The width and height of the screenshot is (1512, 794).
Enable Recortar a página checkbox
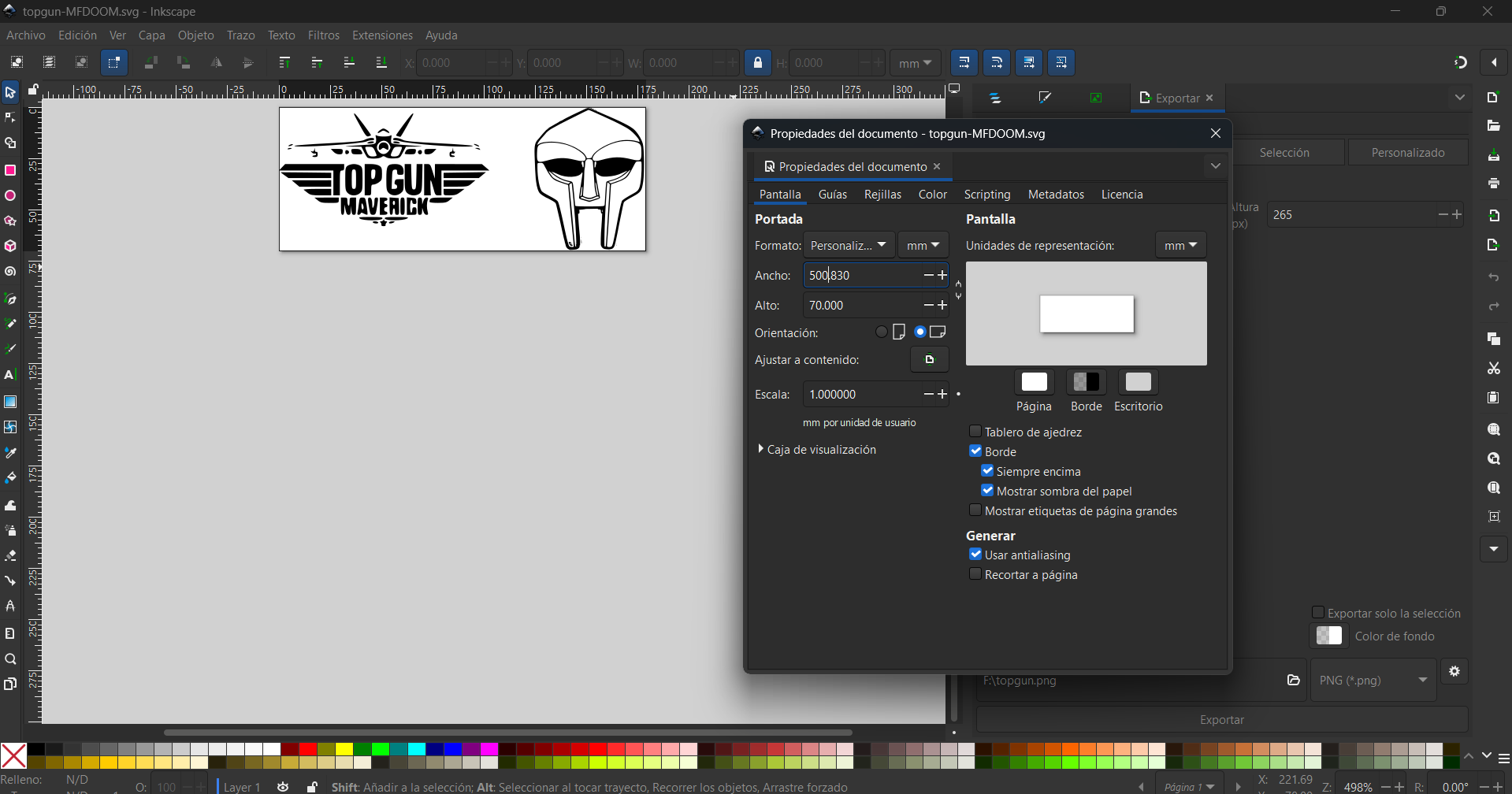point(975,574)
